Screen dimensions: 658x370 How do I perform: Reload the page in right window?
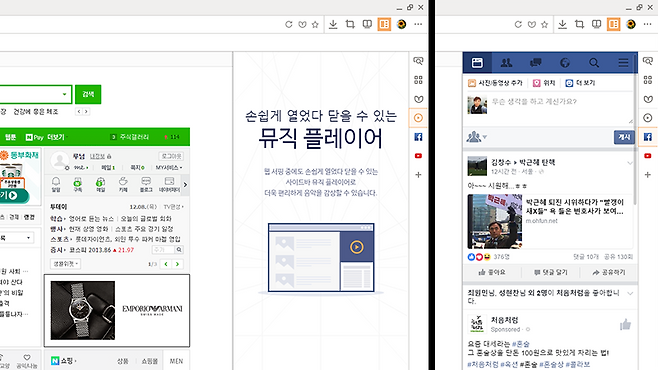pyautogui.click(x=518, y=24)
